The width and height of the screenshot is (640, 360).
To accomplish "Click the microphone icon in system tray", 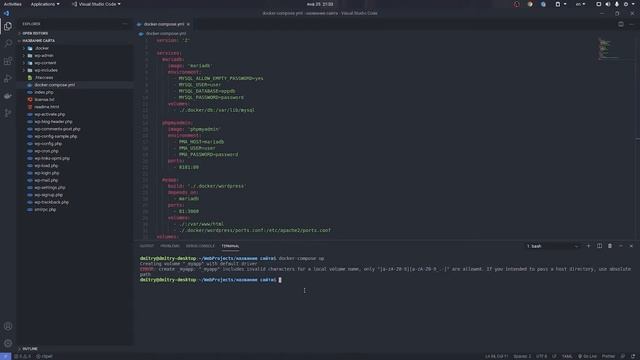I will 617,4.
